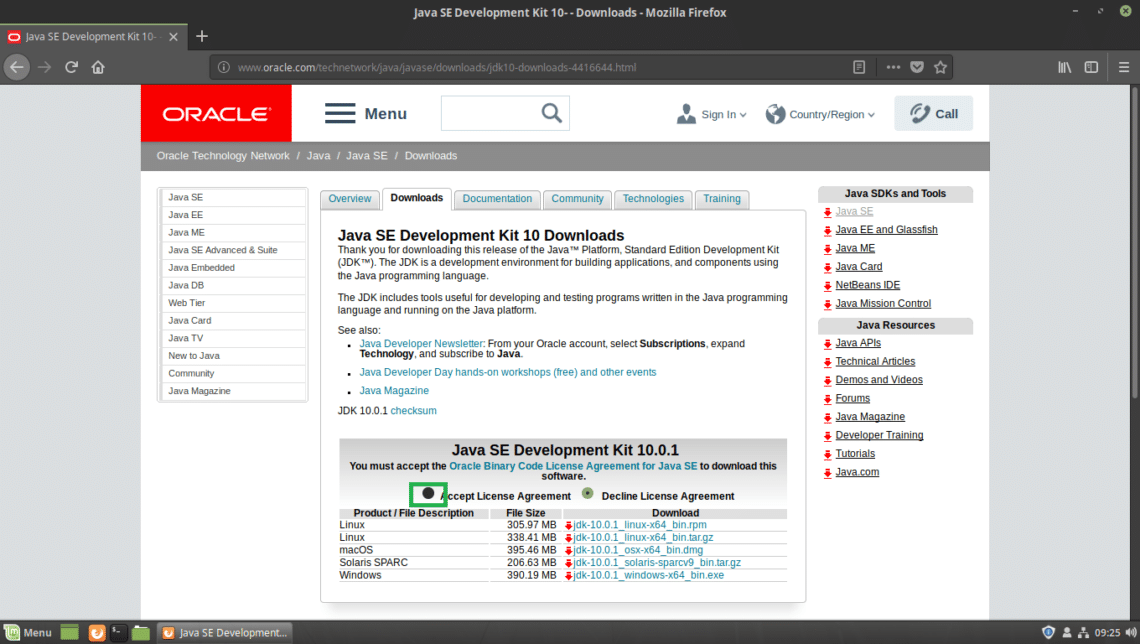Image resolution: width=1140 pixels, height=644 pixels.
Task: Click the search magnifier icon
Action: (552, 113)
